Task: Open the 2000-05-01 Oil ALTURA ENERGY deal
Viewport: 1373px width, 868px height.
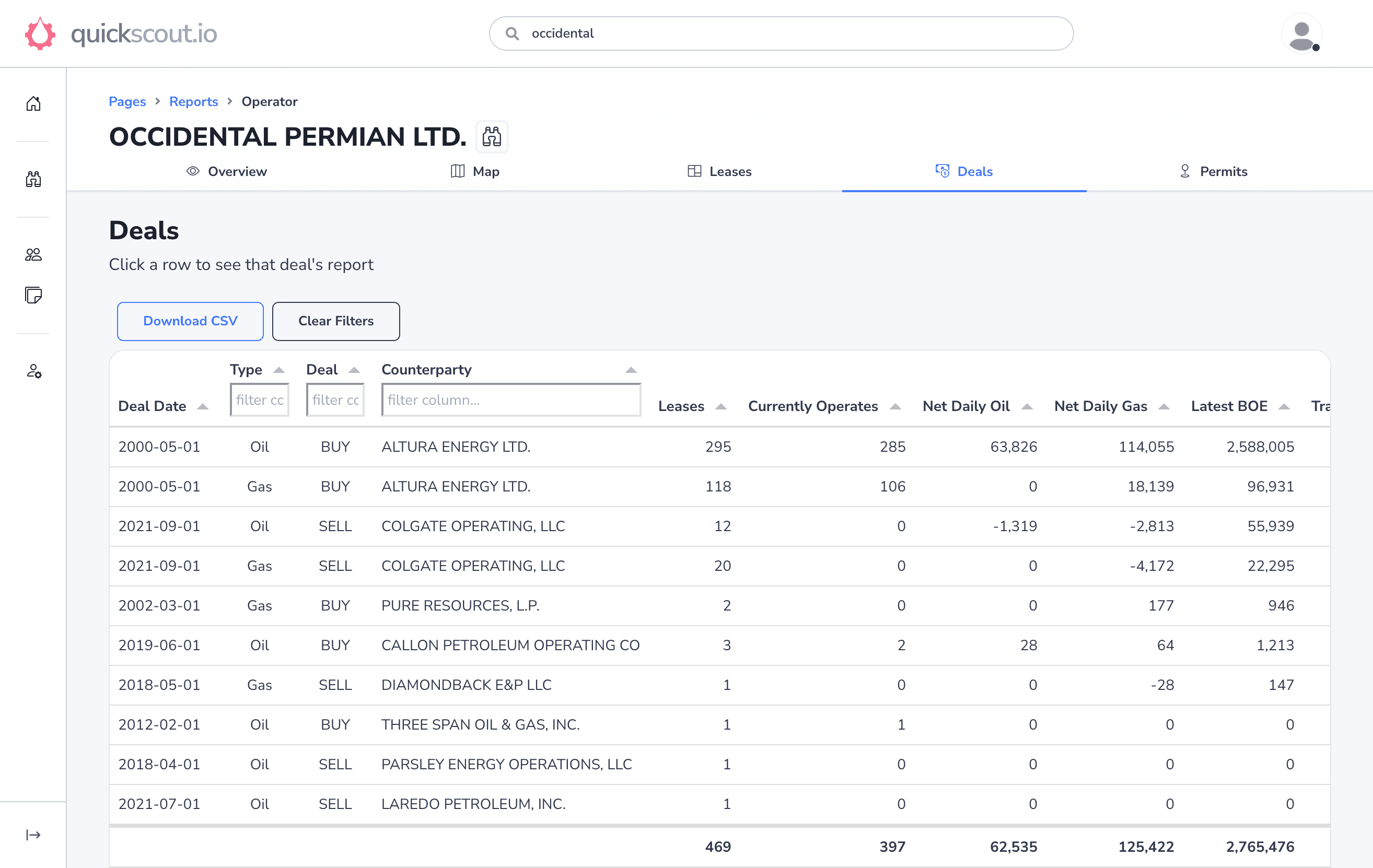Action: (x=719, y=447)
